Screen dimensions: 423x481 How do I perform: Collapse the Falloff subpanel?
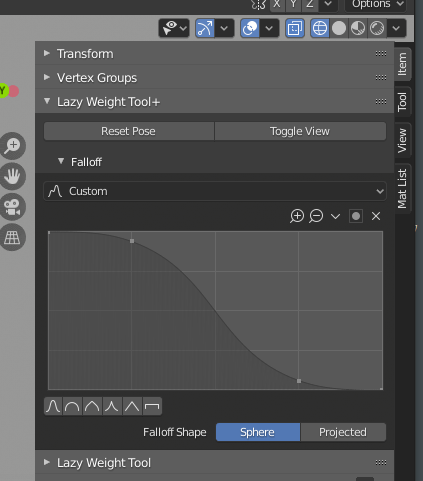[x=61, y=162]
